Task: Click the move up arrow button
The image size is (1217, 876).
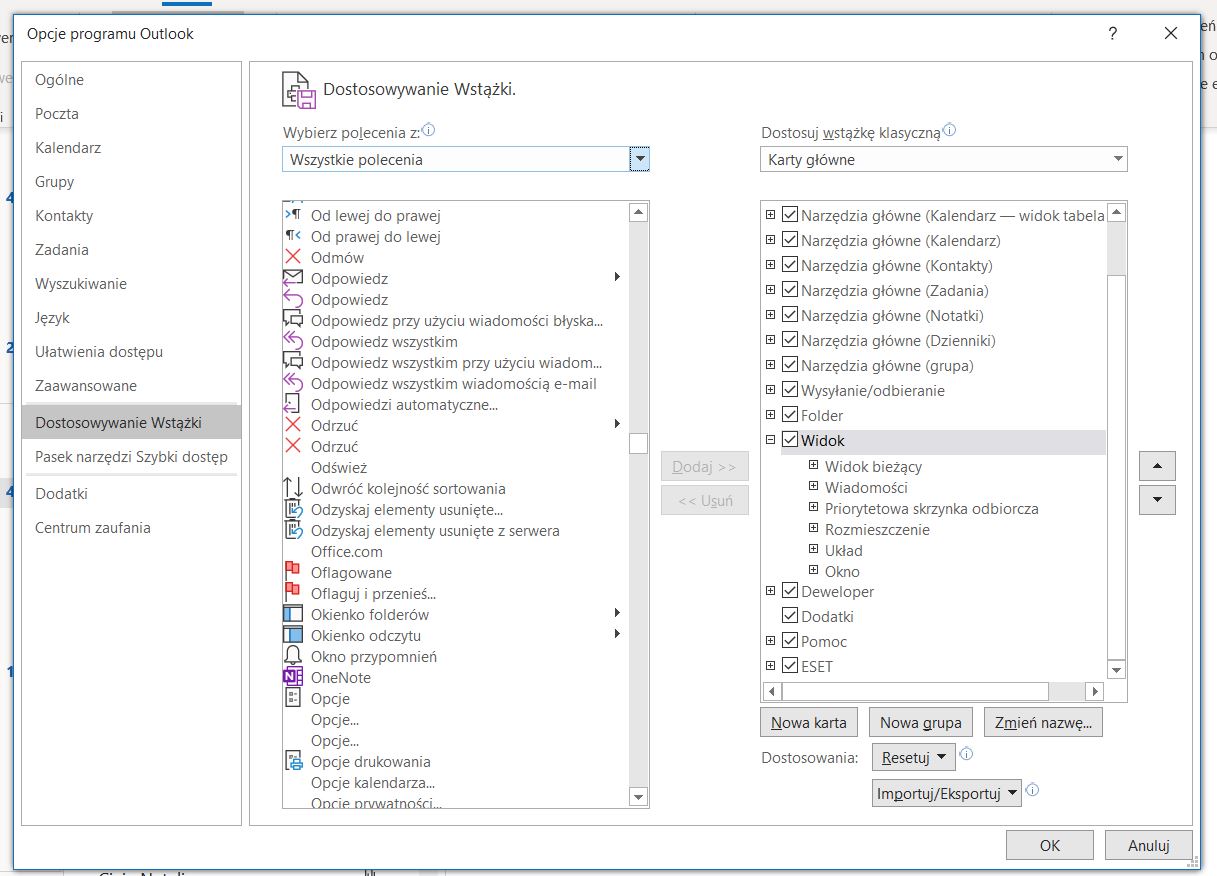Action: pyautogui.click(x=1157, y=466)
